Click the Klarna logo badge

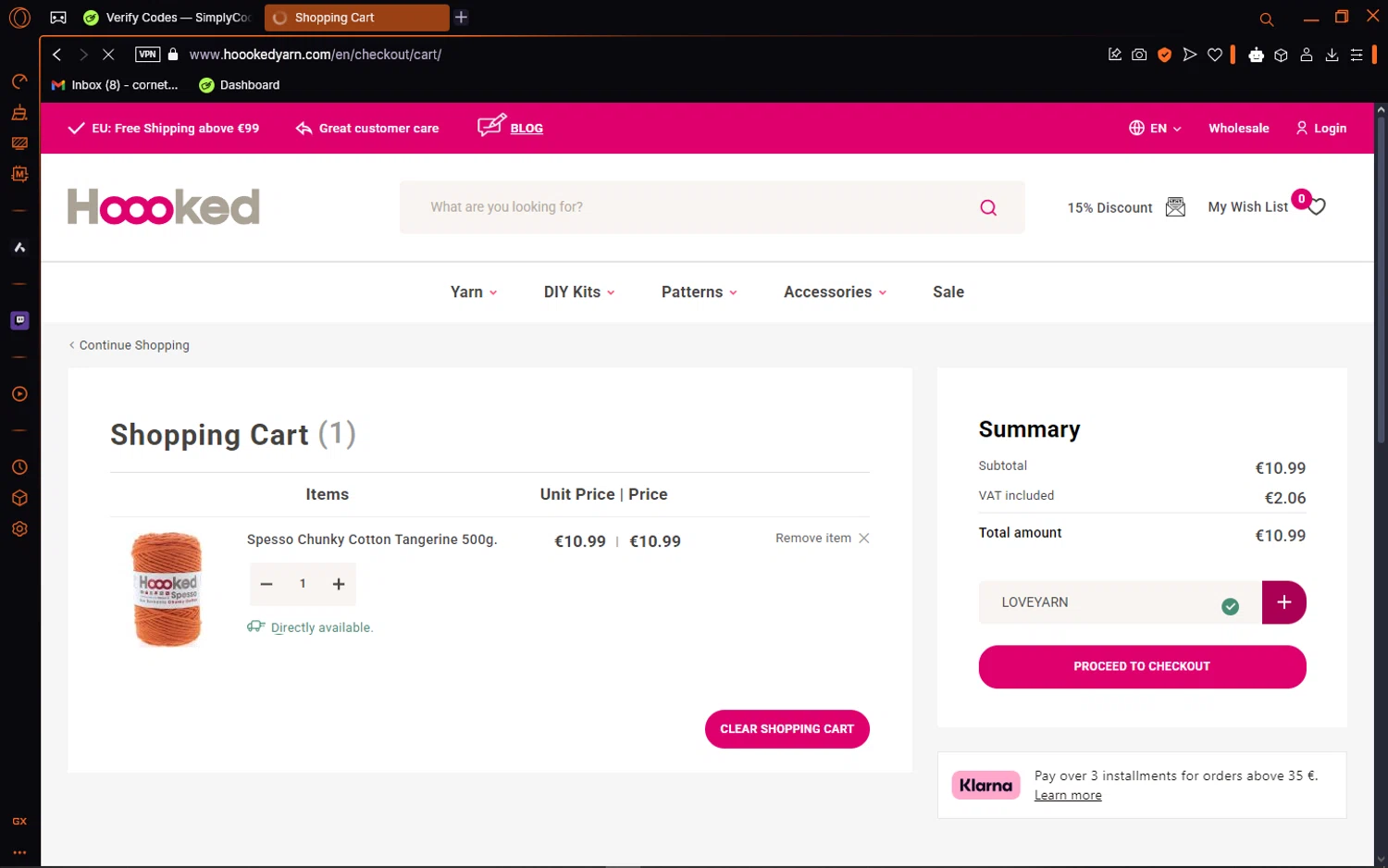tap(985, 786)
